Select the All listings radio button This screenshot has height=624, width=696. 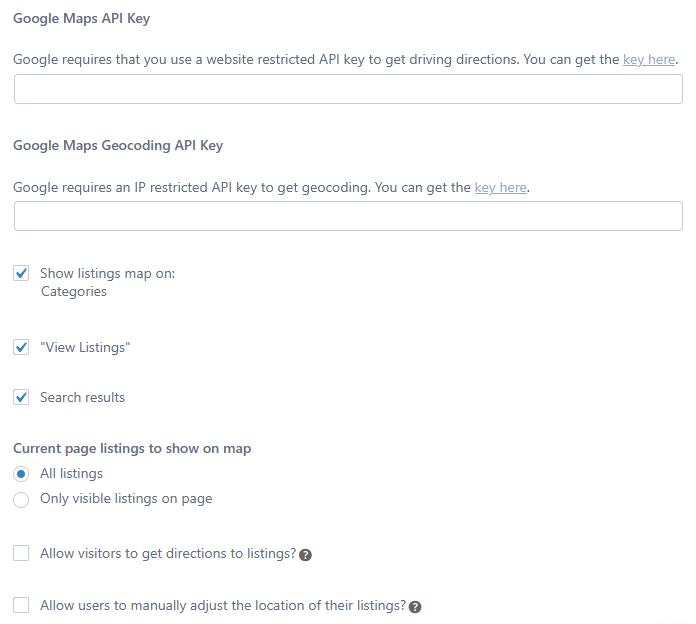(21, 474)
